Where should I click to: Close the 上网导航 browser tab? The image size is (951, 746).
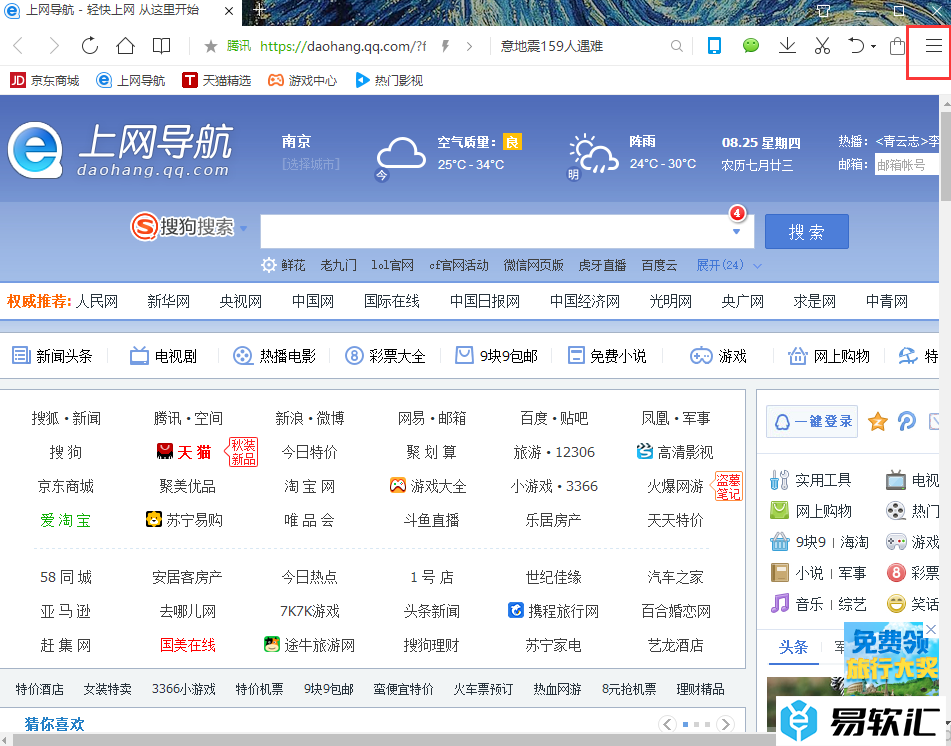(229, 11)
